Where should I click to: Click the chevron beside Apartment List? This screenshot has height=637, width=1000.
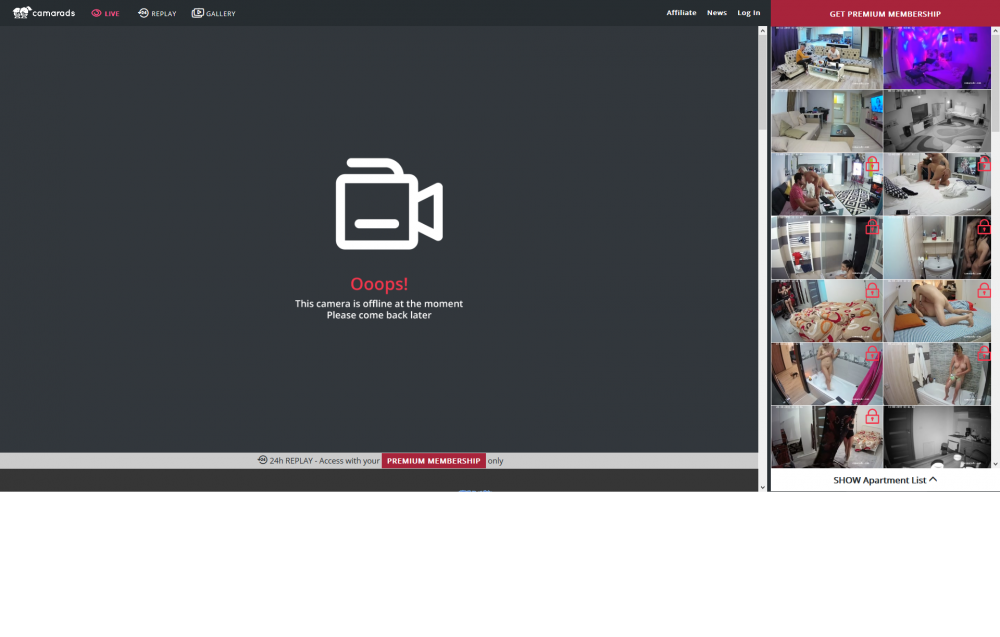pyautogui.click(x=933, y=480)
